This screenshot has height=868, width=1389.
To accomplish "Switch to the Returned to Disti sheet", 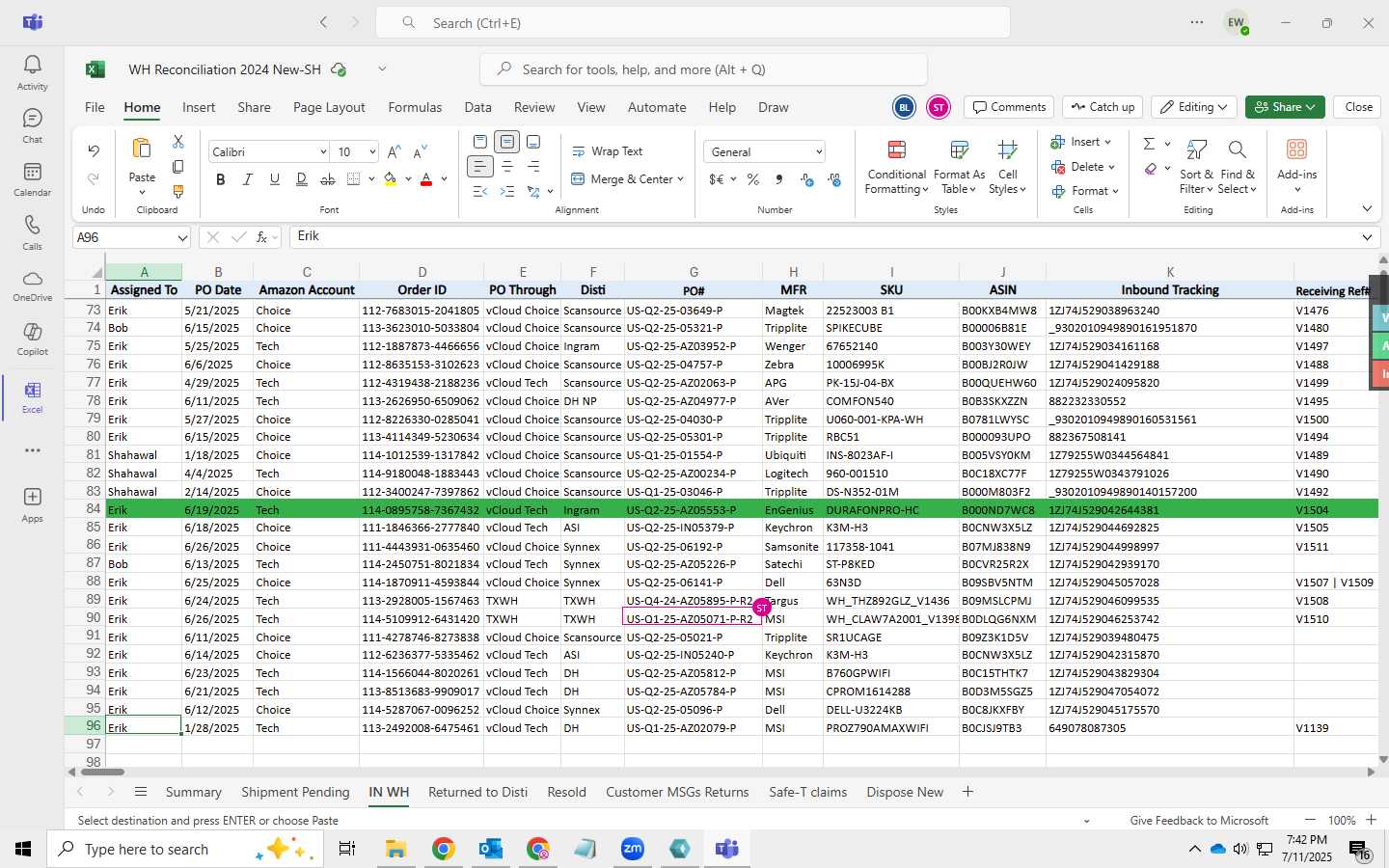I will [x=477, y=792].
